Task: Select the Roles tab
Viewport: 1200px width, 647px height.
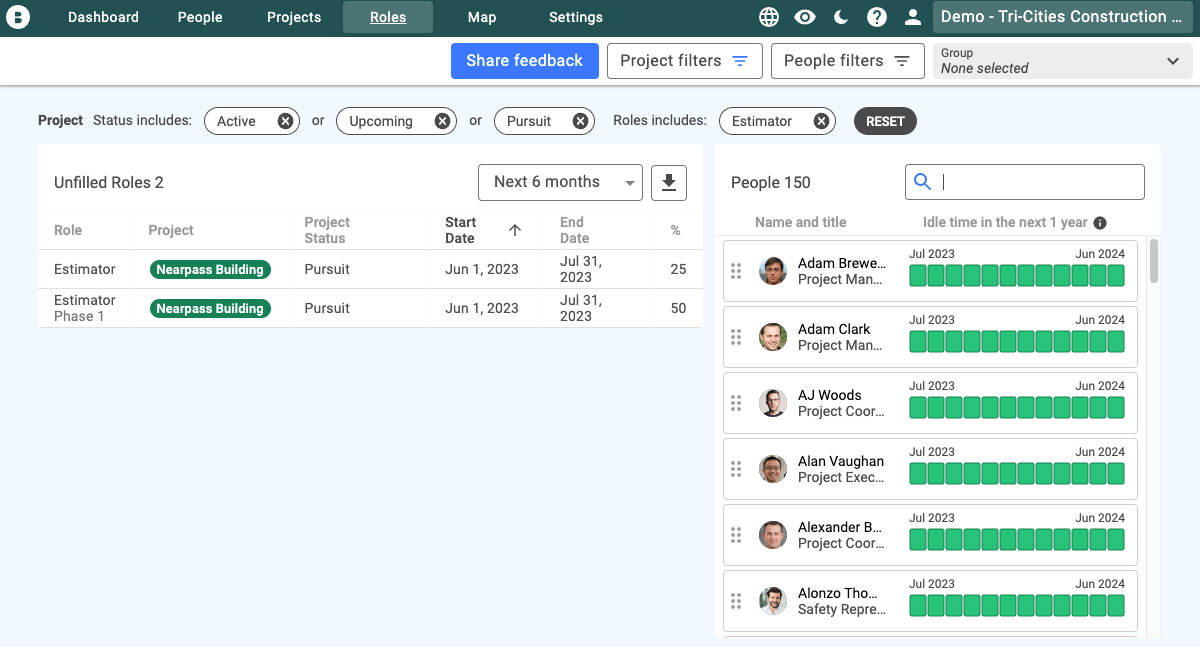Action: click(388, 17)
